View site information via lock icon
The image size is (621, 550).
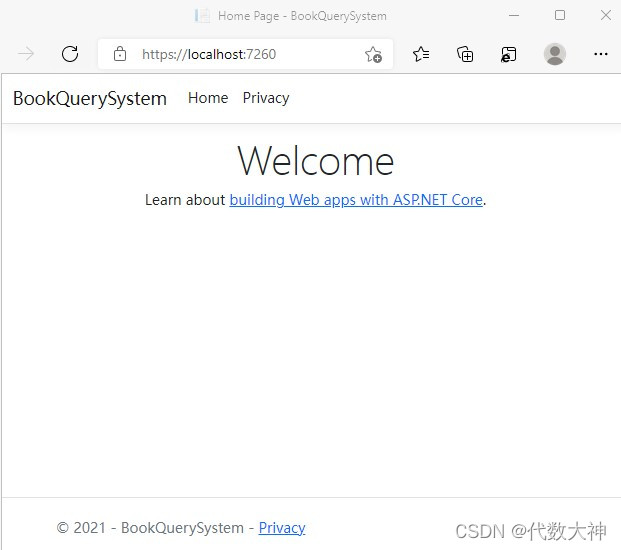120,54
